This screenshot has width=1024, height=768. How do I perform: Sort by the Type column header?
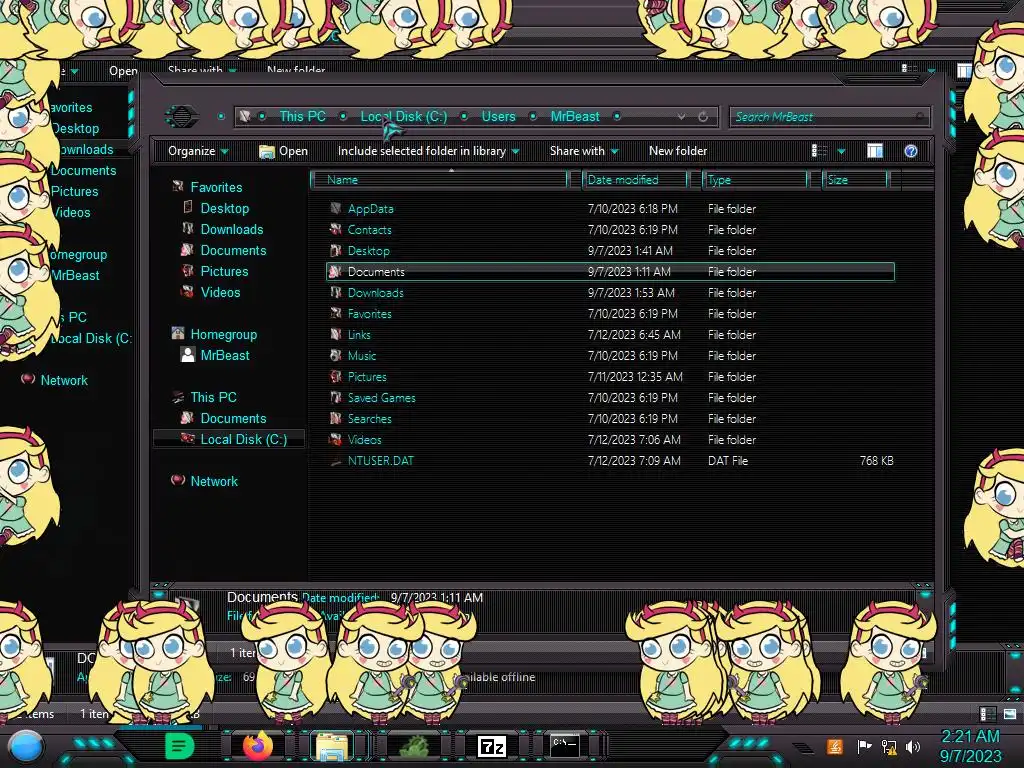click(x=756, y=180)
